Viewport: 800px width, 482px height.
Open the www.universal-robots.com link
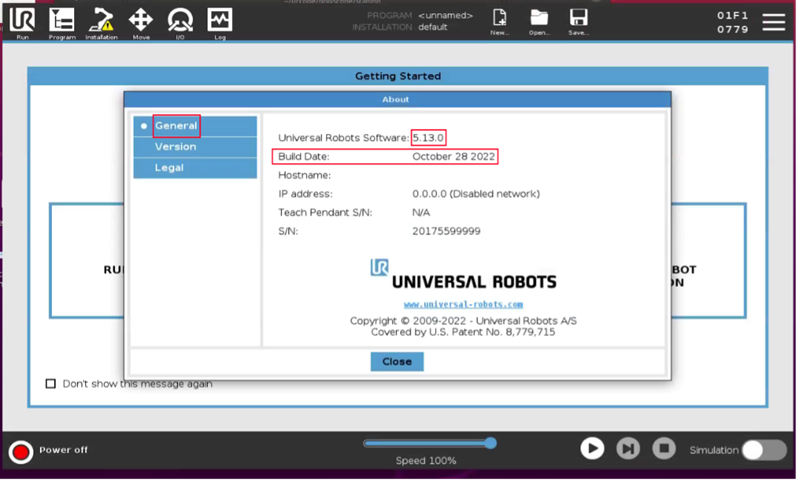(x=463, y=304)
